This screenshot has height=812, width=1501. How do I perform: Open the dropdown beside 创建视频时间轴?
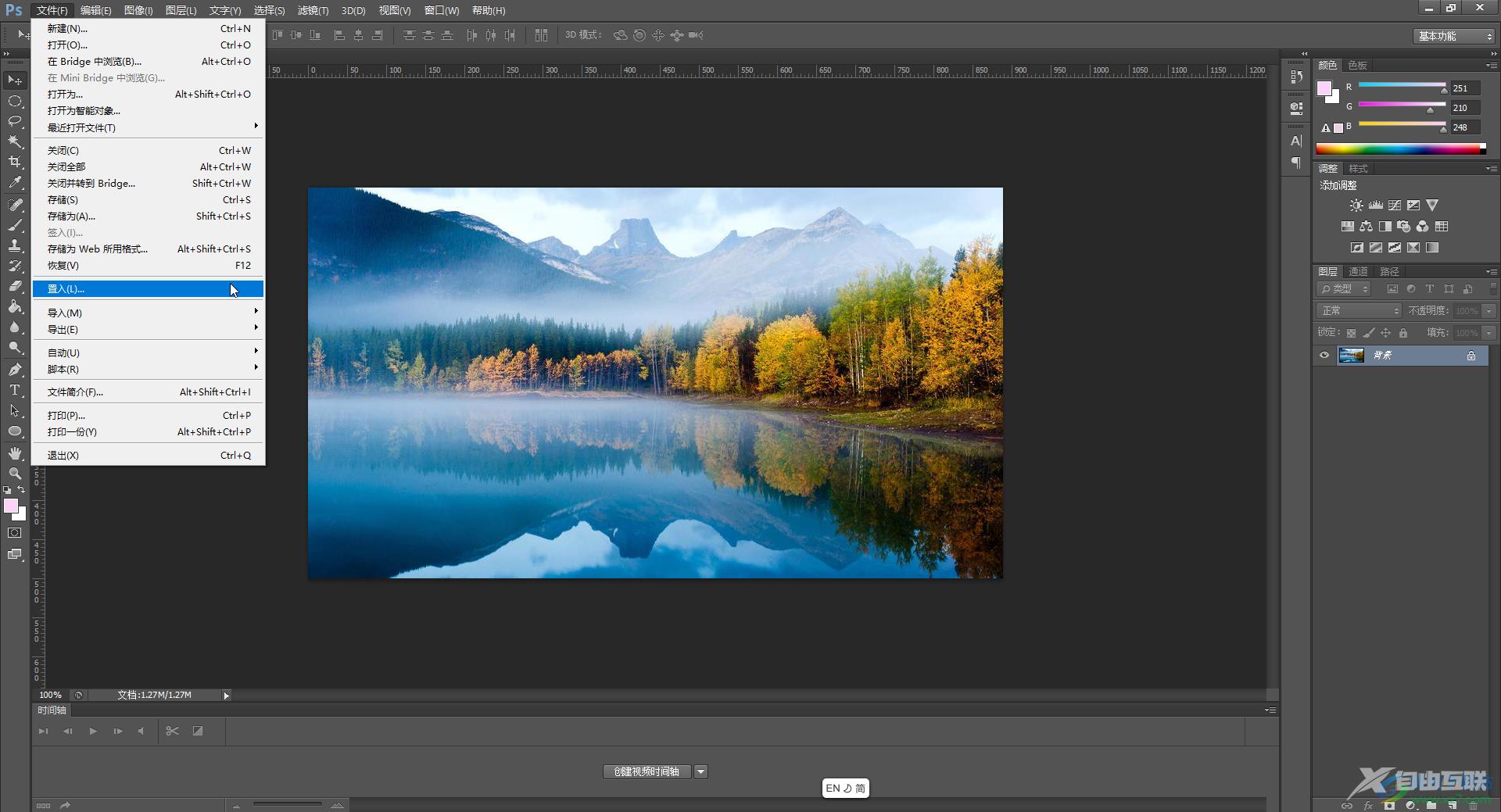point(701,772)
